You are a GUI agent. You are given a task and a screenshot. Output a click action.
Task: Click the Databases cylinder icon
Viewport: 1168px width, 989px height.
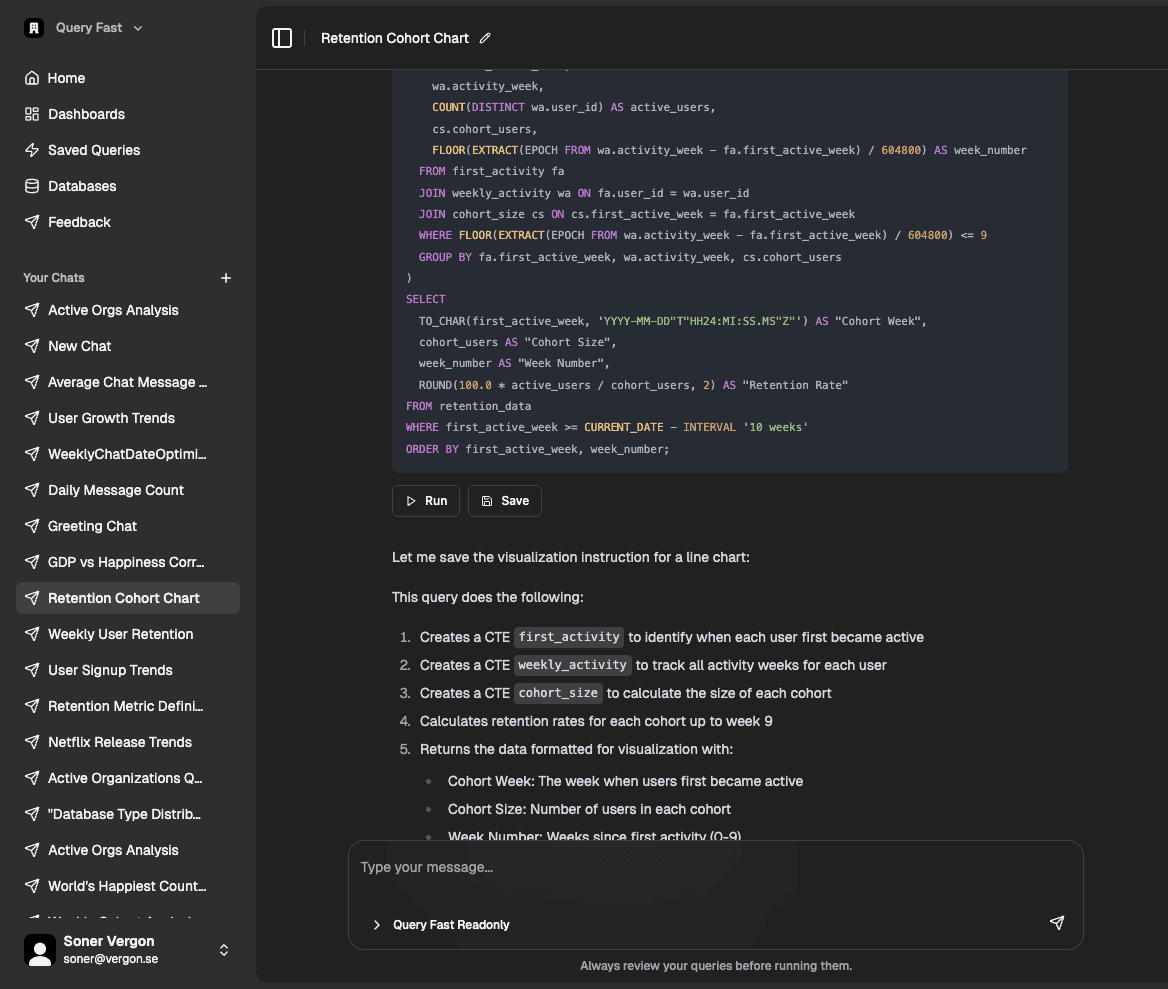click(x=32, y=186)
